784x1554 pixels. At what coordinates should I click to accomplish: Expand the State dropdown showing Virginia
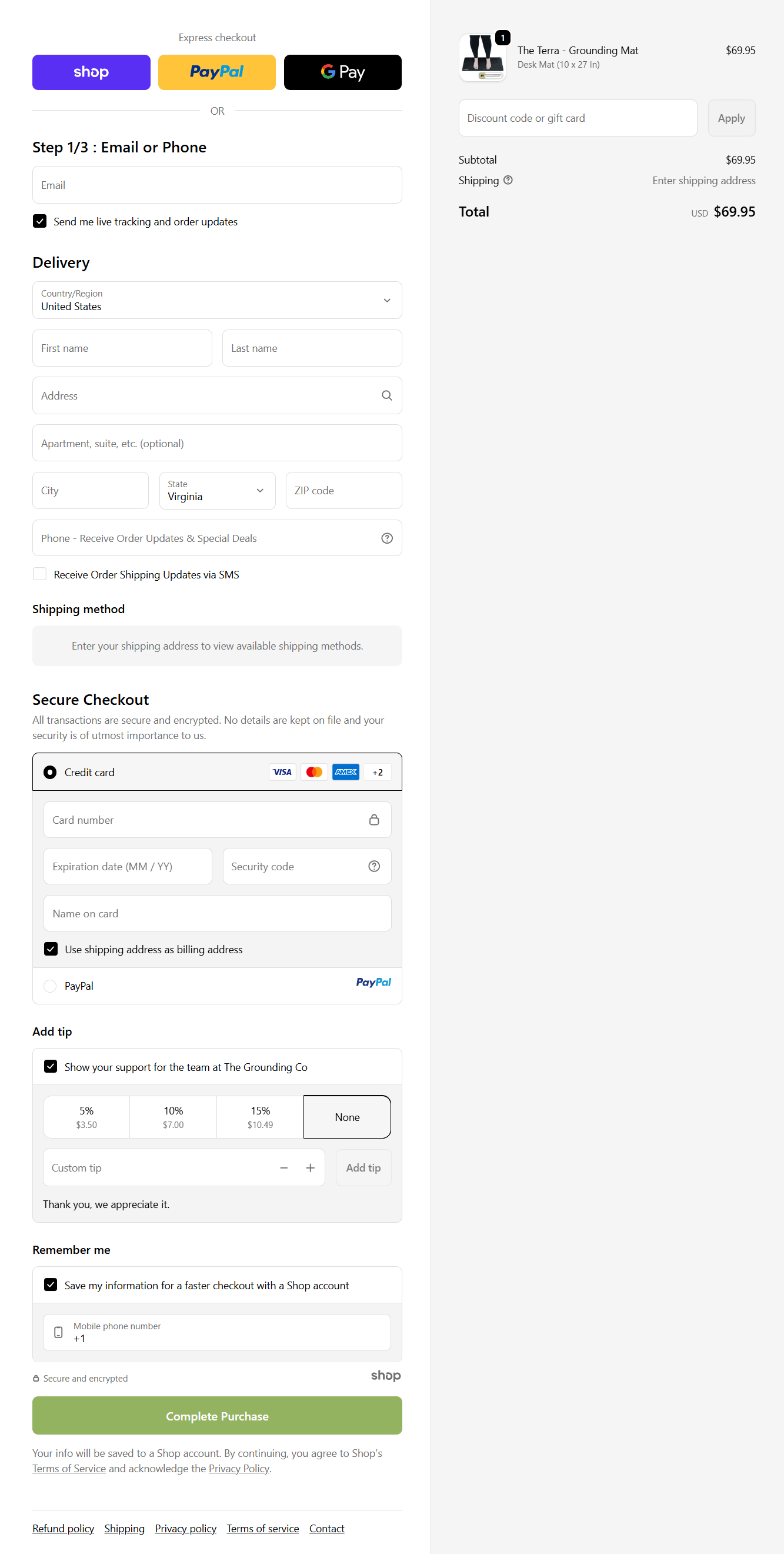pos(217,491)
